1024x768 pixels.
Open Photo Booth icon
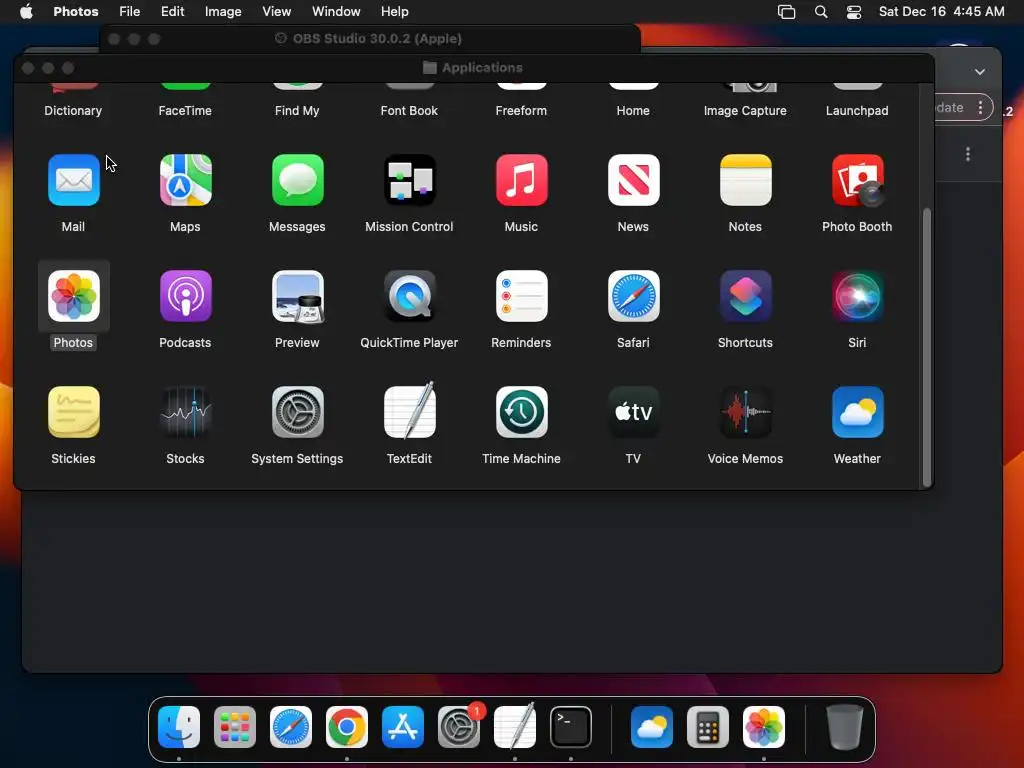click(857, 180)
